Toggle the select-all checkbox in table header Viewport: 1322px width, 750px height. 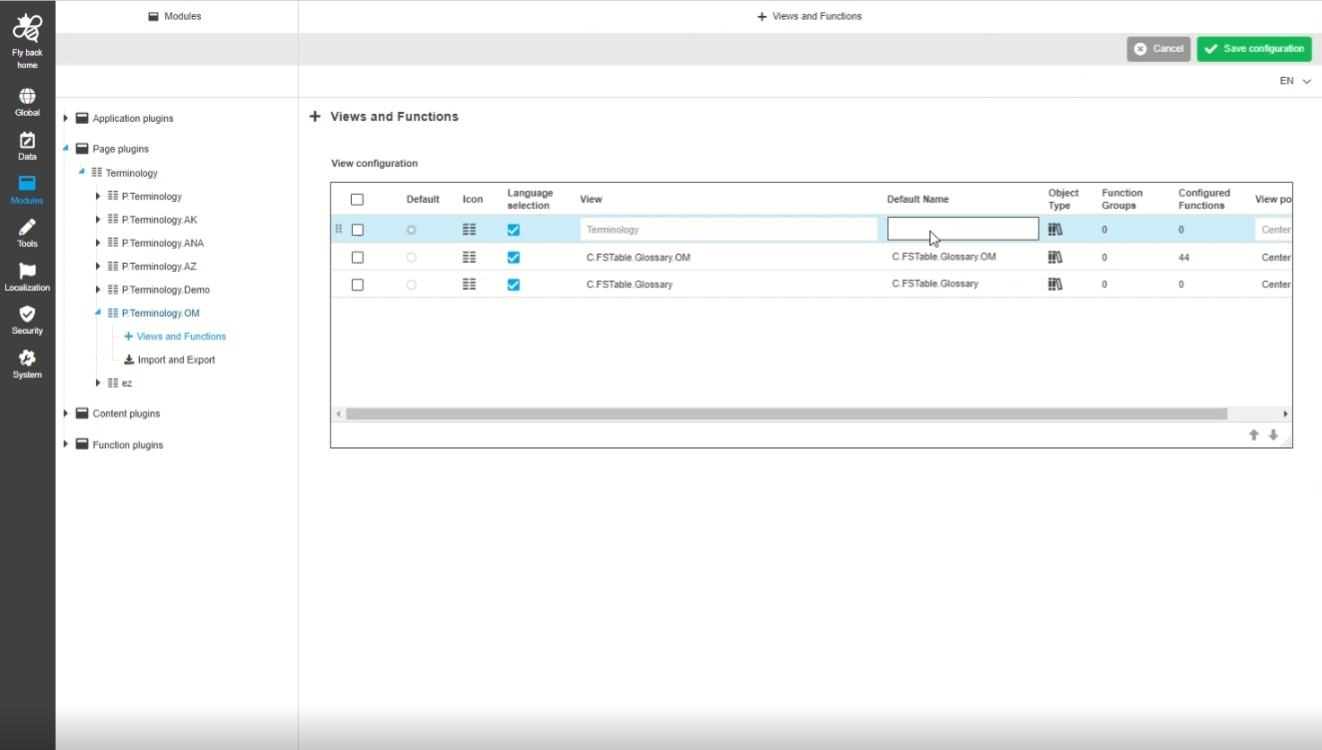tap(357, 200)
